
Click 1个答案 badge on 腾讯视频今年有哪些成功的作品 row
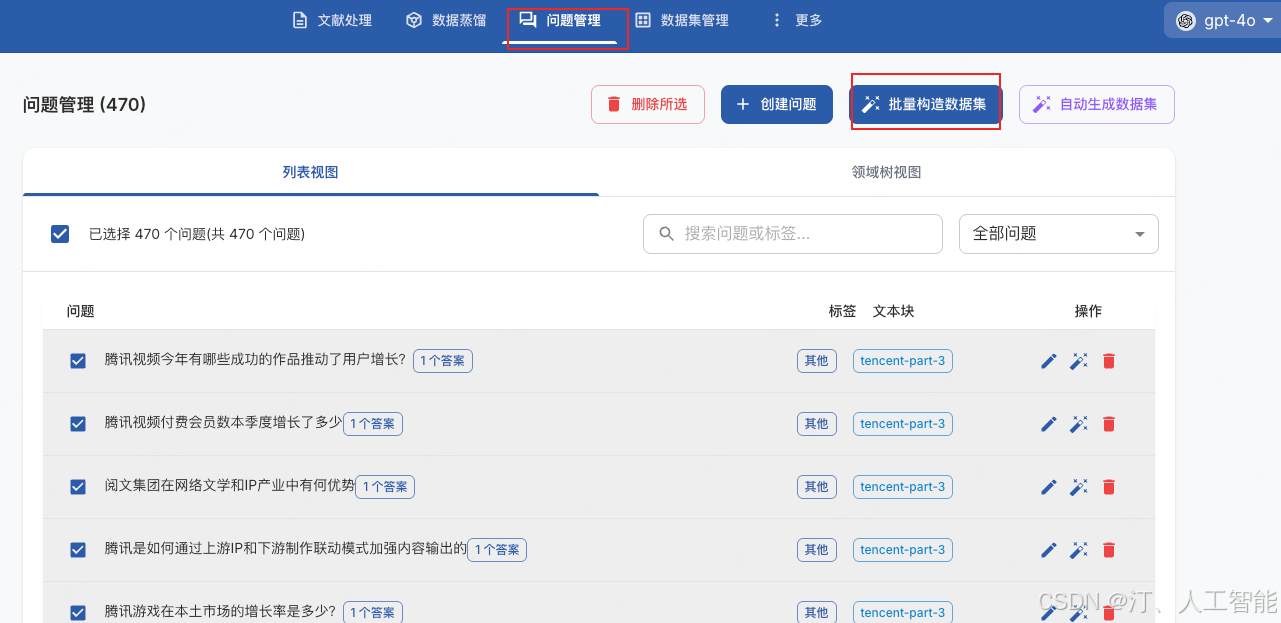coord(442,361)
